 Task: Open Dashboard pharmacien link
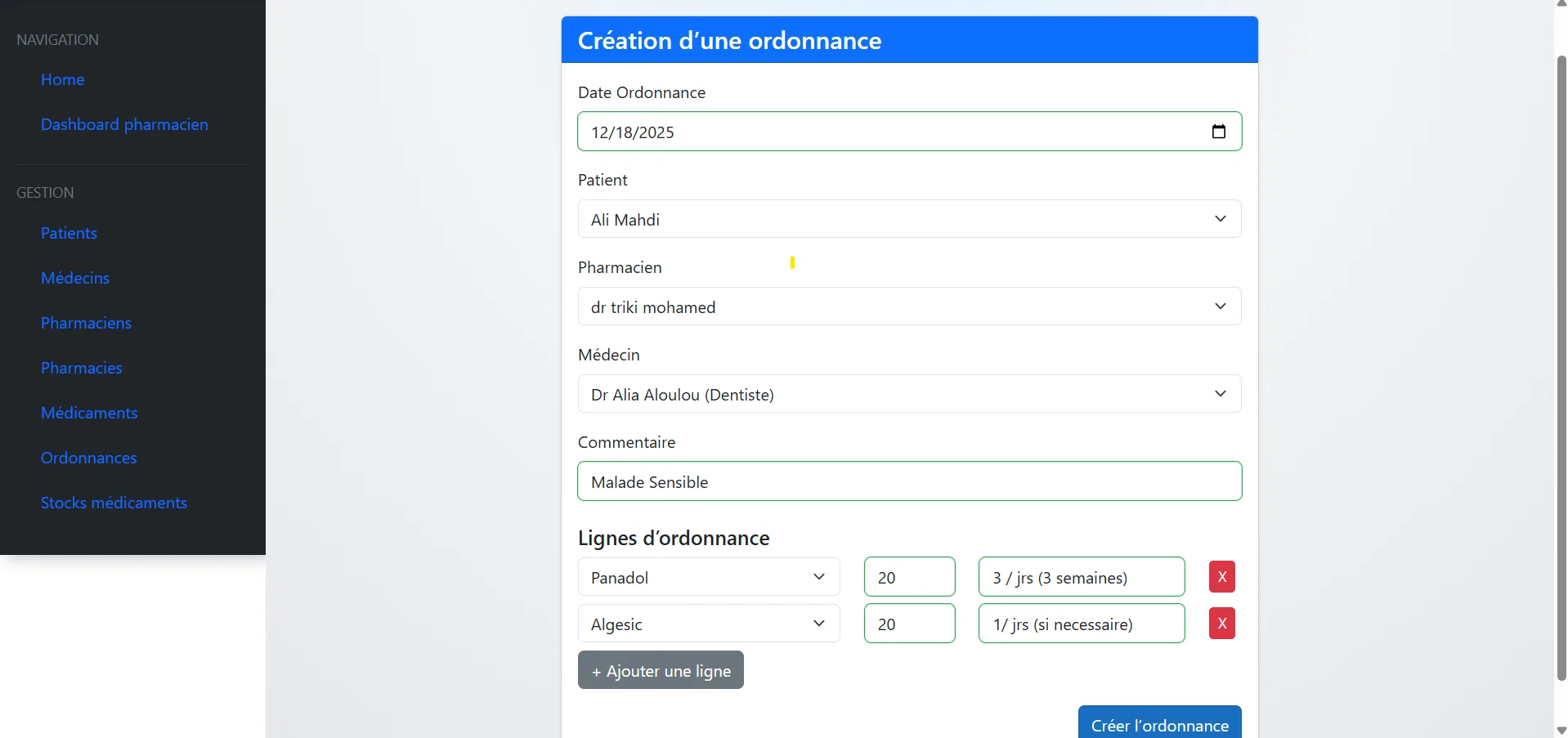(124, 124)
